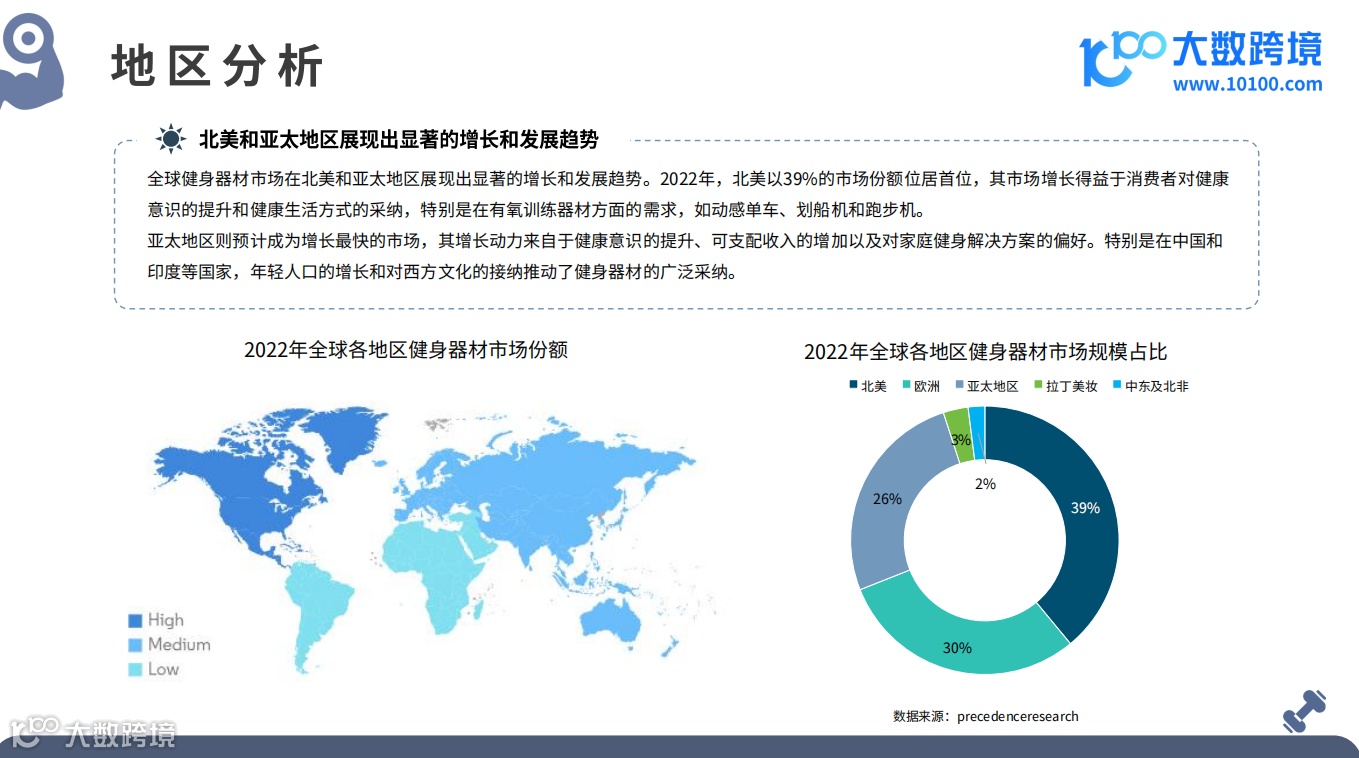Click the 欧洲 legend color swatch
The height and width of the screenshot is (758, 1359).
click(x=905, y=386)
